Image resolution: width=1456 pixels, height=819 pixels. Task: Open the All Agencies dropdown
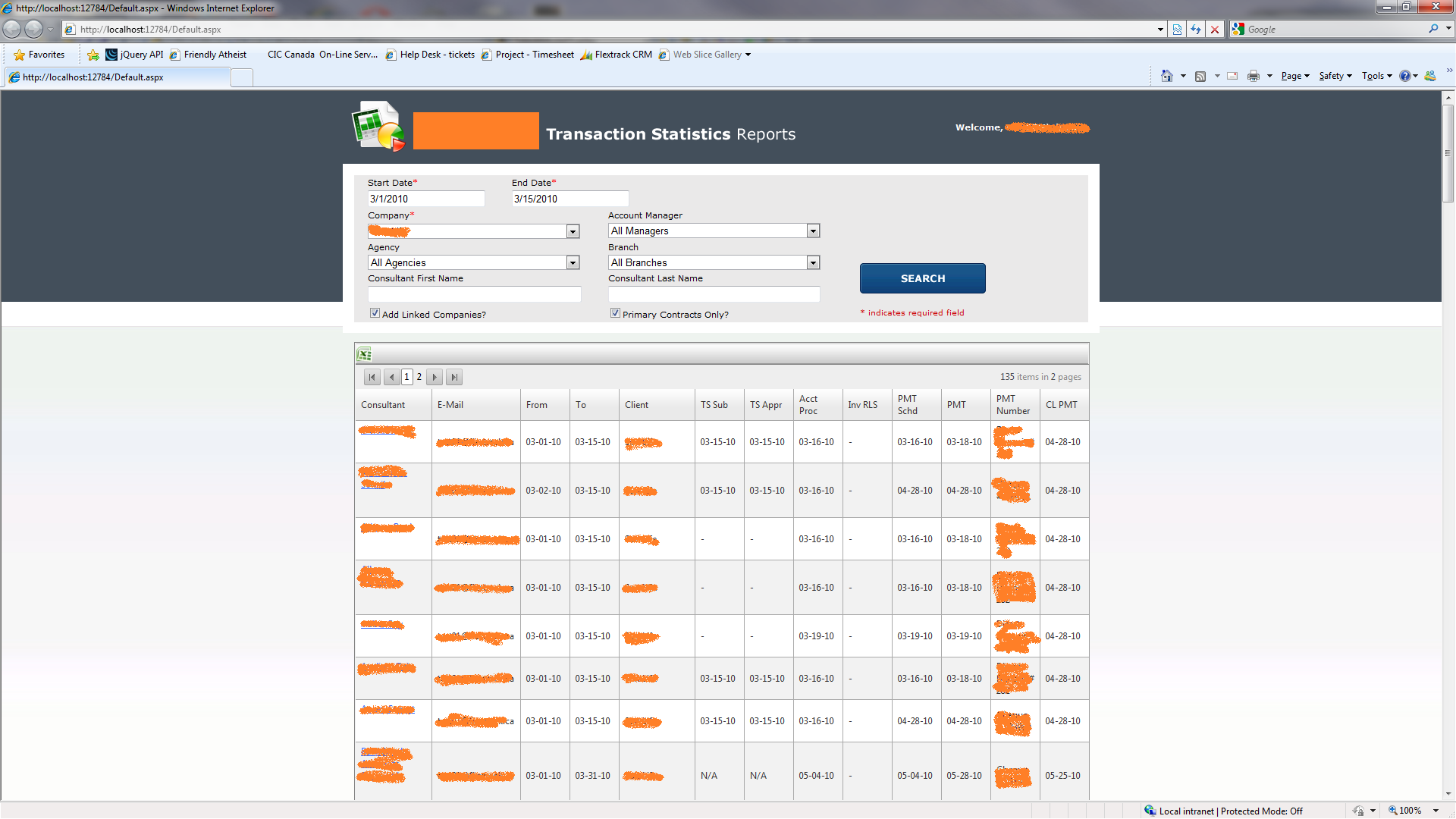(573, 263)
